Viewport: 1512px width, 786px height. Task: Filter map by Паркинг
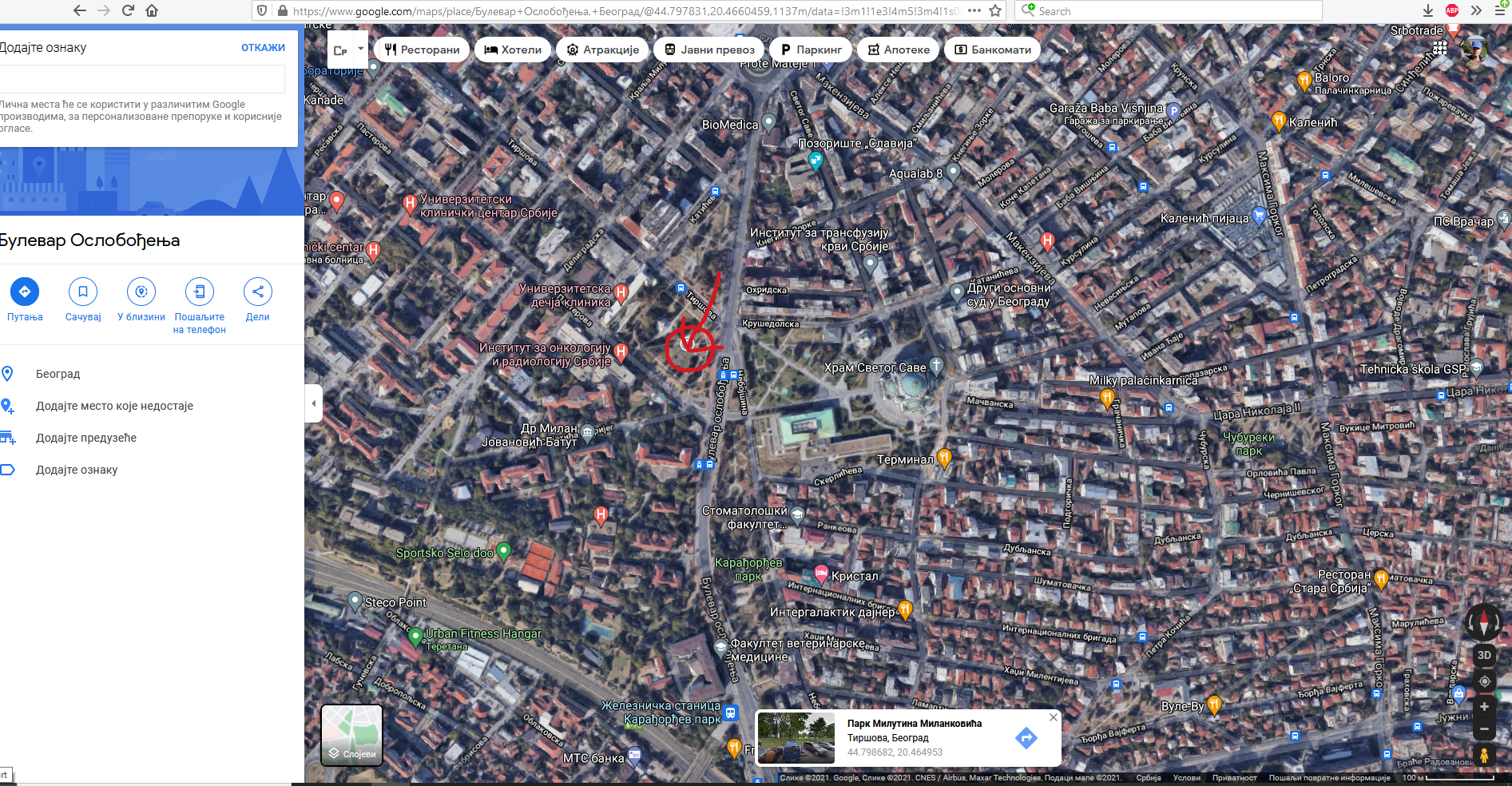pos(811,50)
